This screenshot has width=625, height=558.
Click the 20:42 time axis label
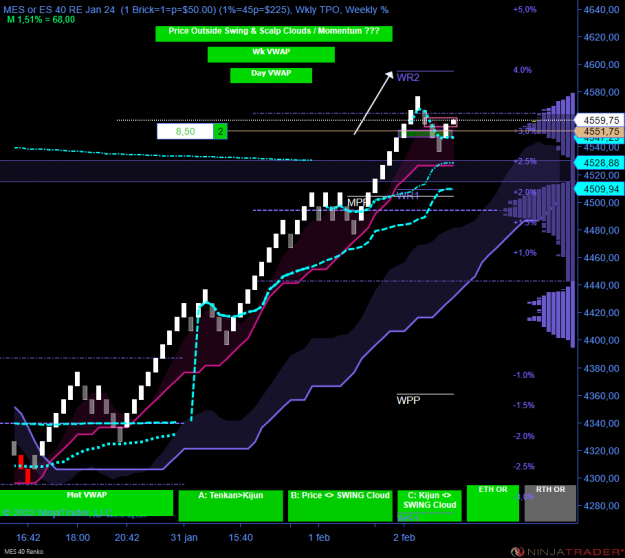click(x=127, y=538)
